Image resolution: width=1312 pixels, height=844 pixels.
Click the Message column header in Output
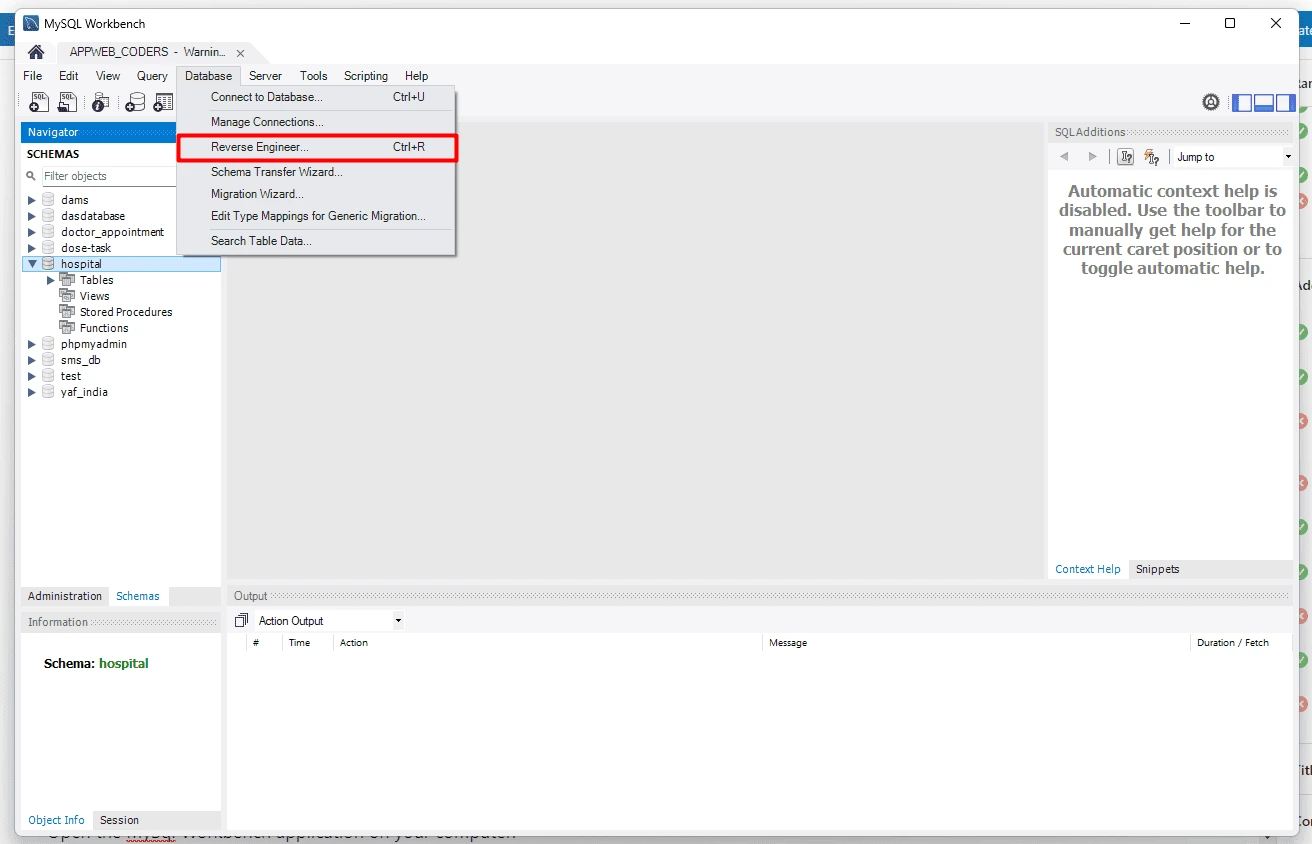click(976, 643)
